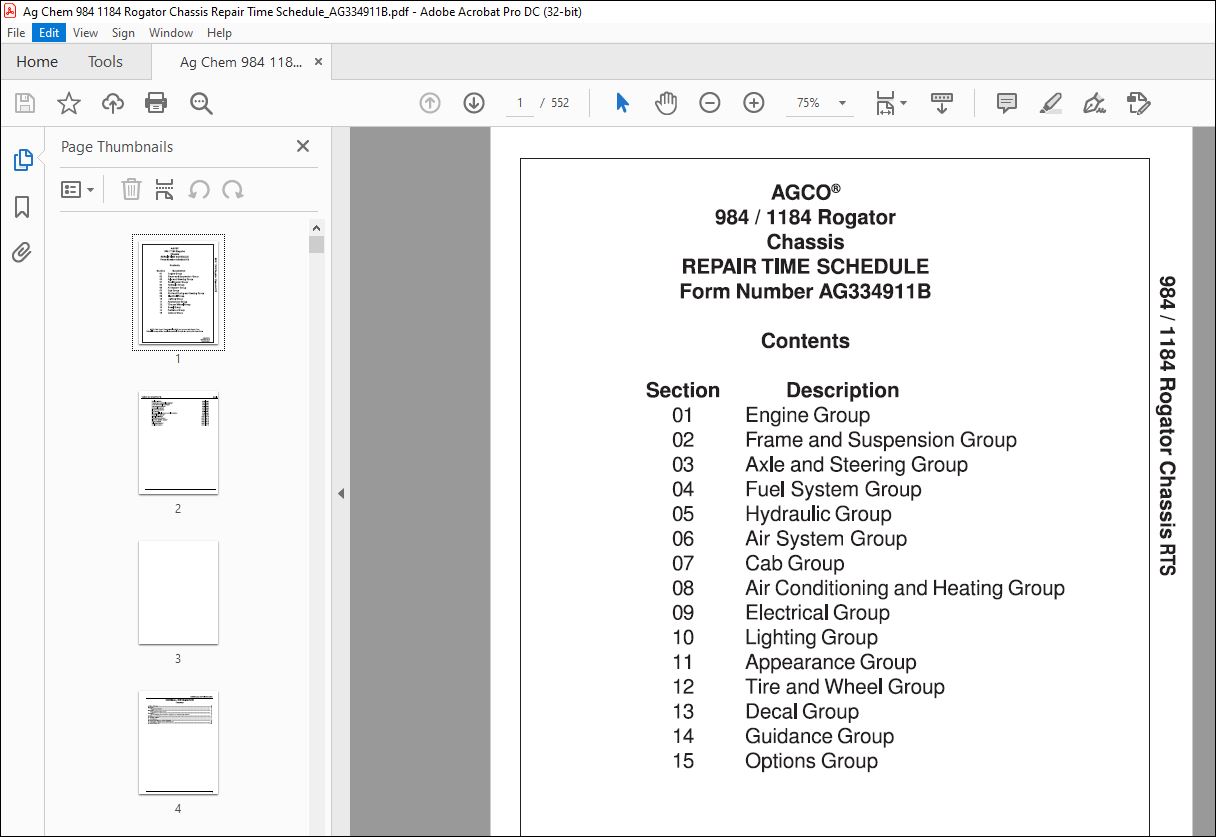1216x837 pixels.
Task: Click the 'Options Group' entry
Action: click(x=811, y=761)
